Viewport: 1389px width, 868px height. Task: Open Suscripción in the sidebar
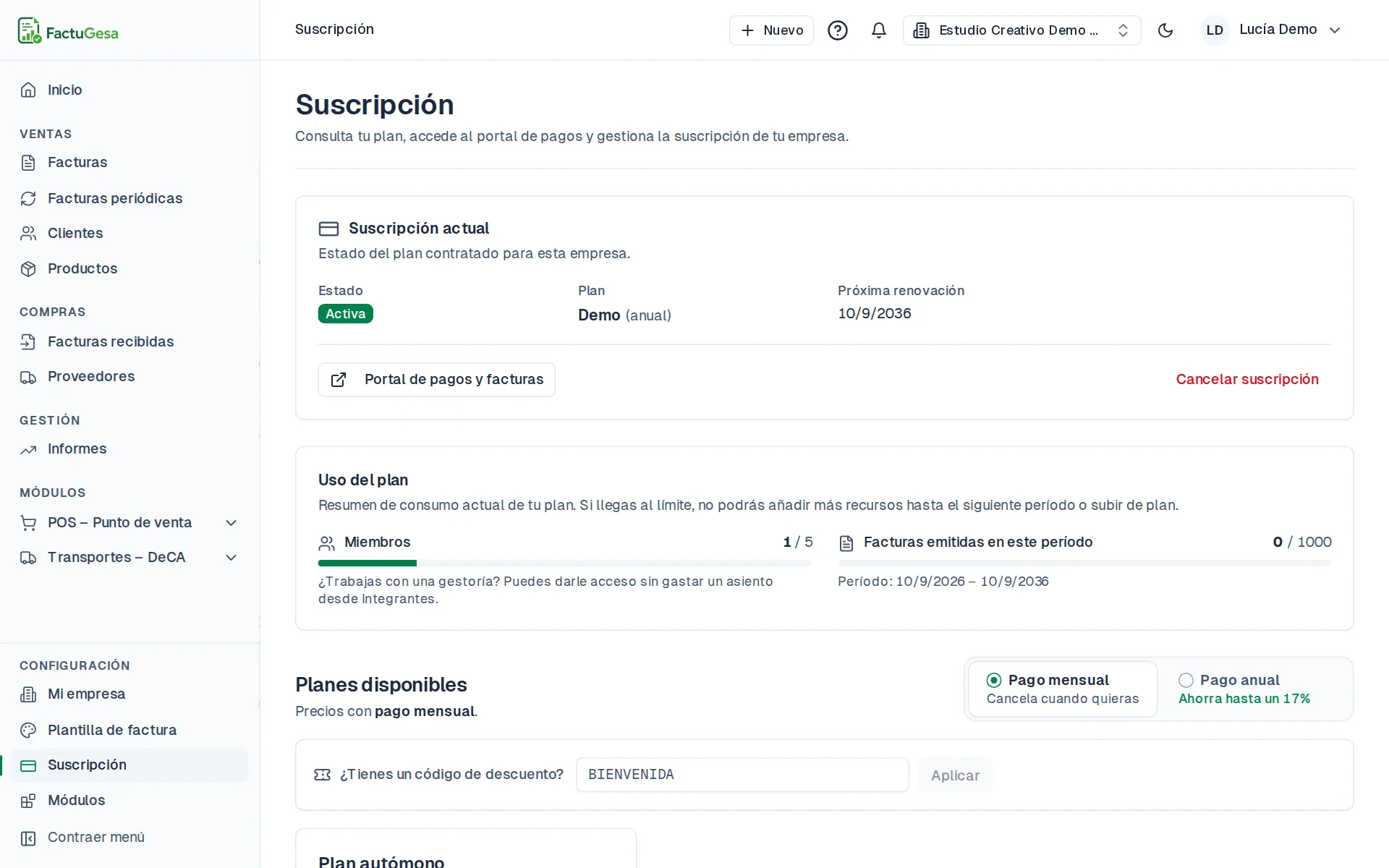coord(129,765)
